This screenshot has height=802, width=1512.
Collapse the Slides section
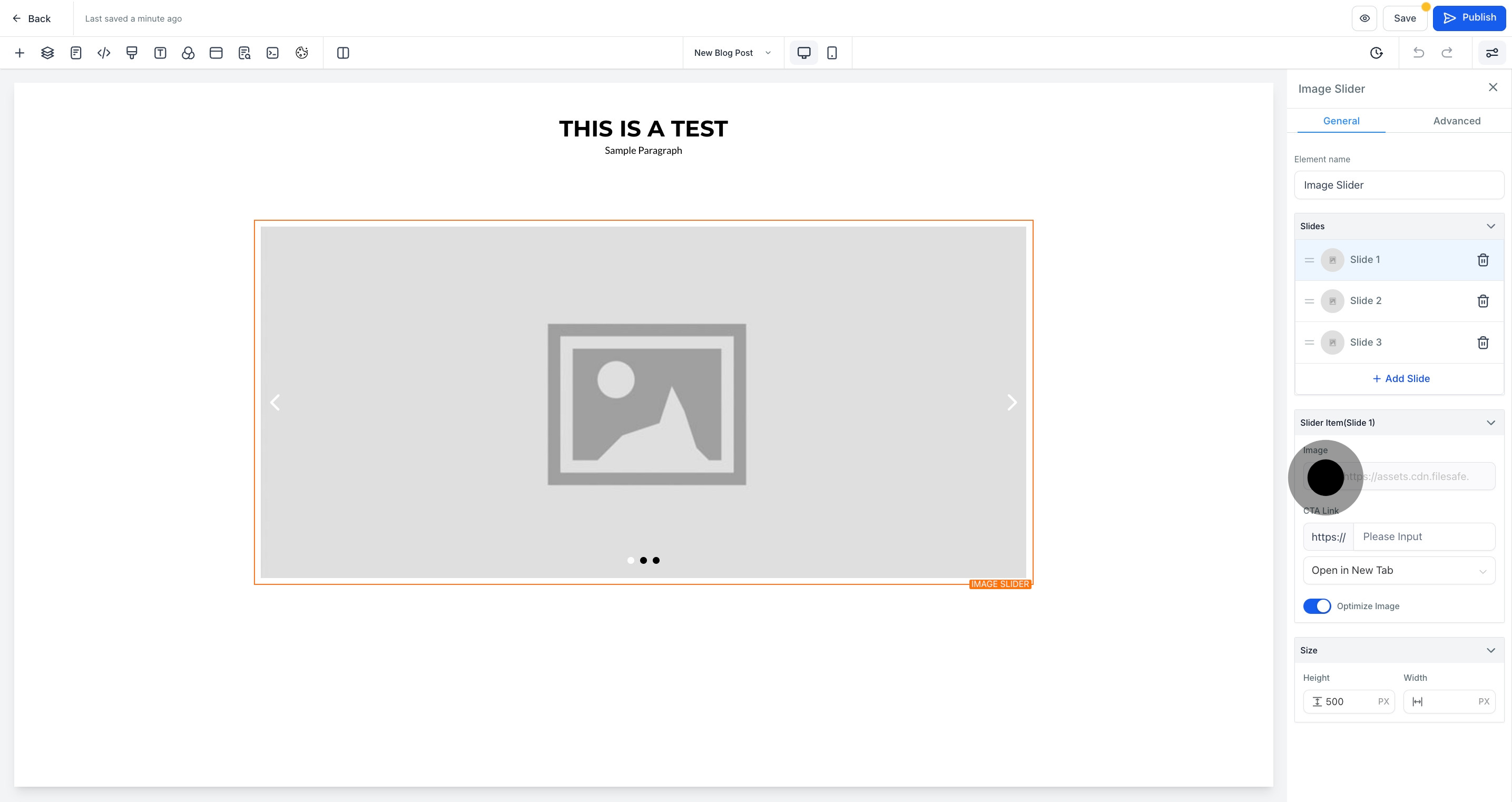point(1491,226)
